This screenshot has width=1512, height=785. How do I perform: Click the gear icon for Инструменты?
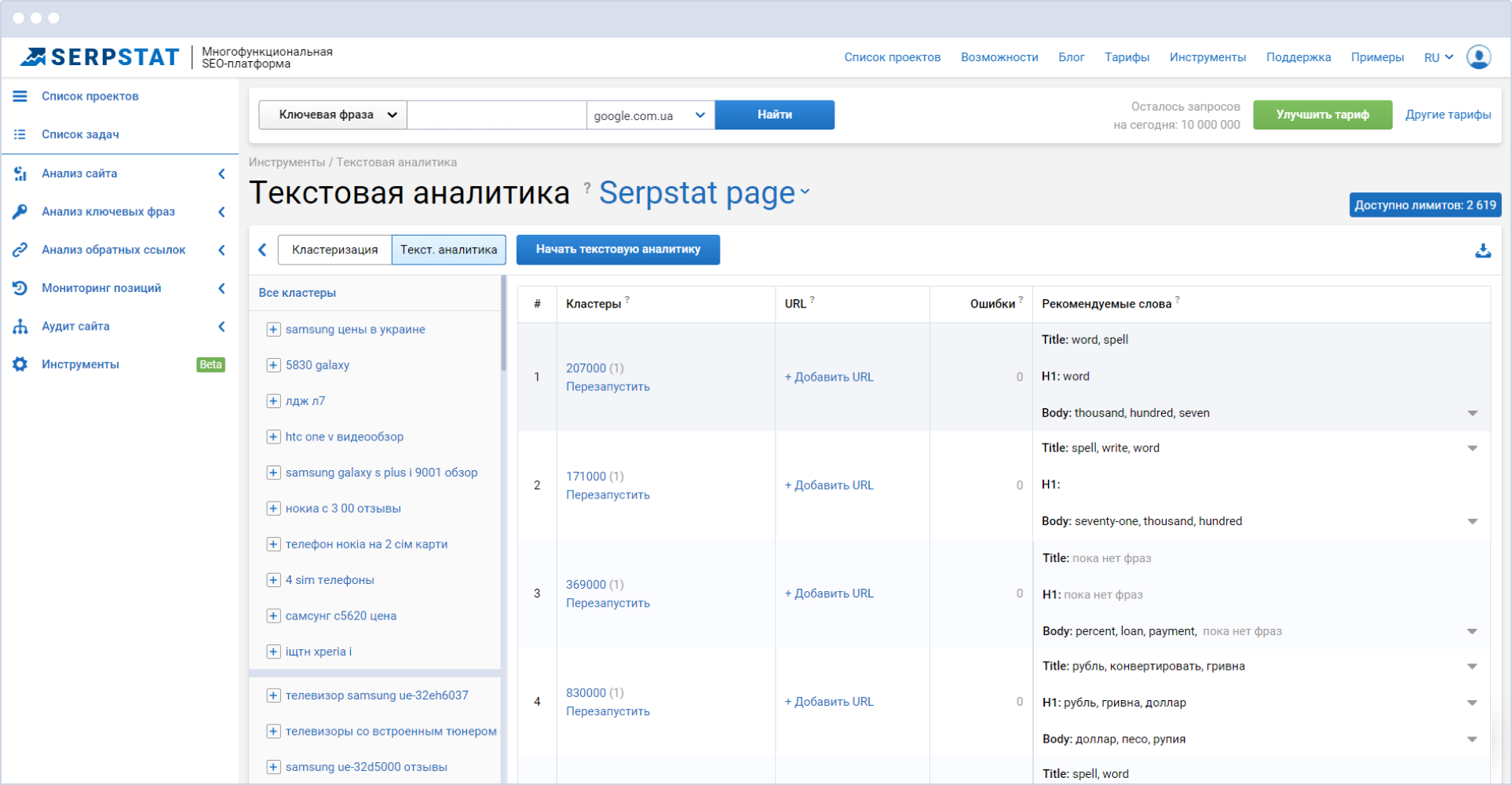coord(20,364)
